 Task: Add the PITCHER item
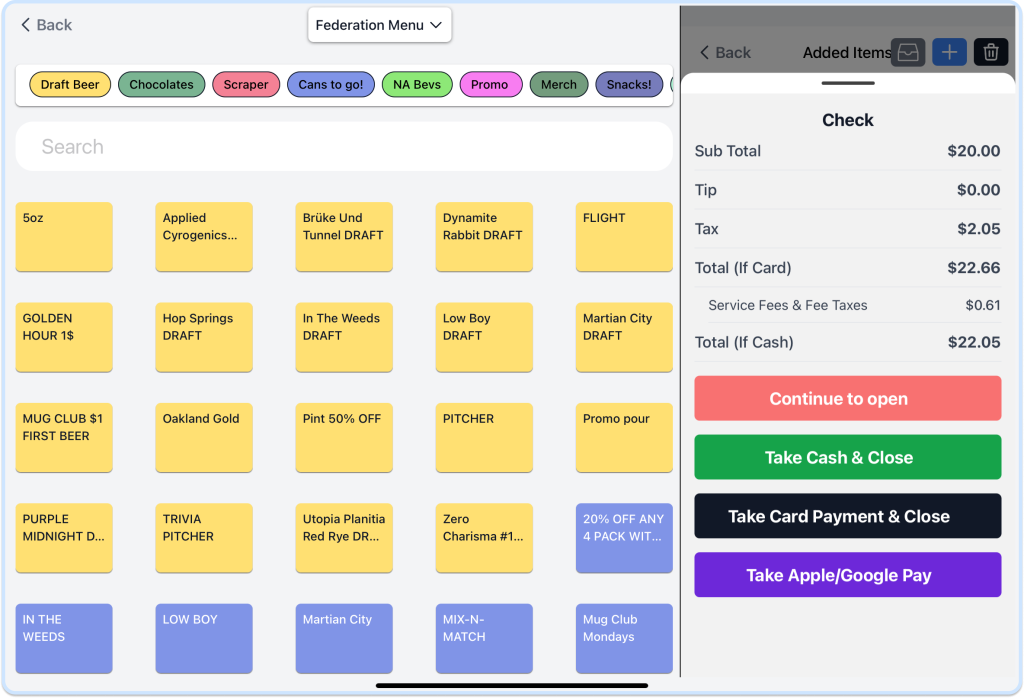[x=484, y=438]
